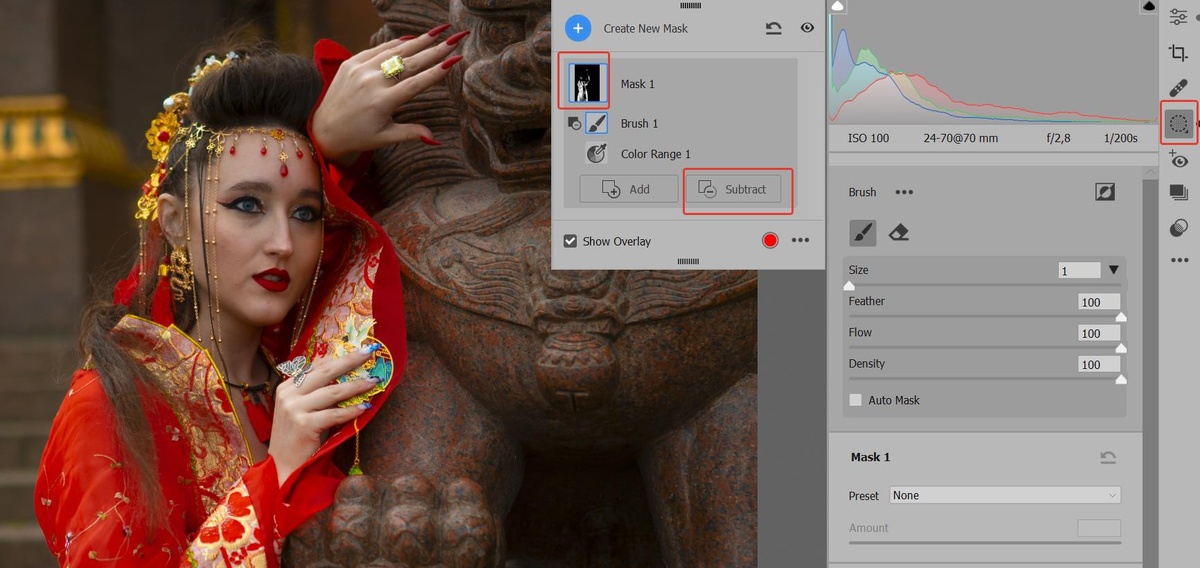Click the Density value field
Image resolution: width=1200 pixels, height=568 pixels.
(x=1099, y=365)
